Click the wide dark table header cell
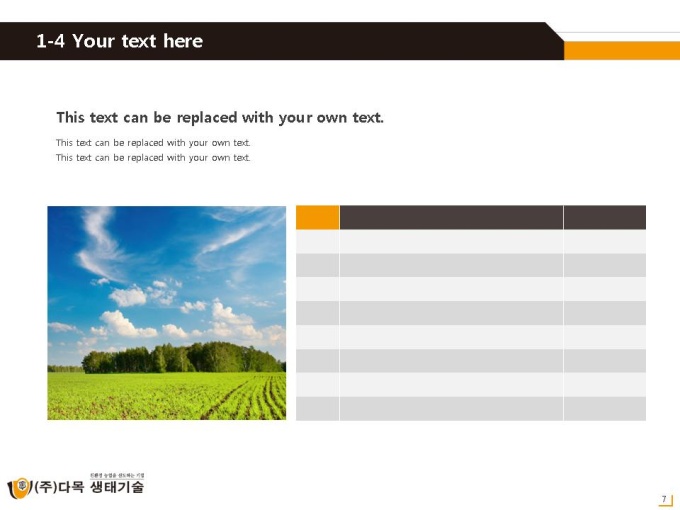 (x=451, y=217)
